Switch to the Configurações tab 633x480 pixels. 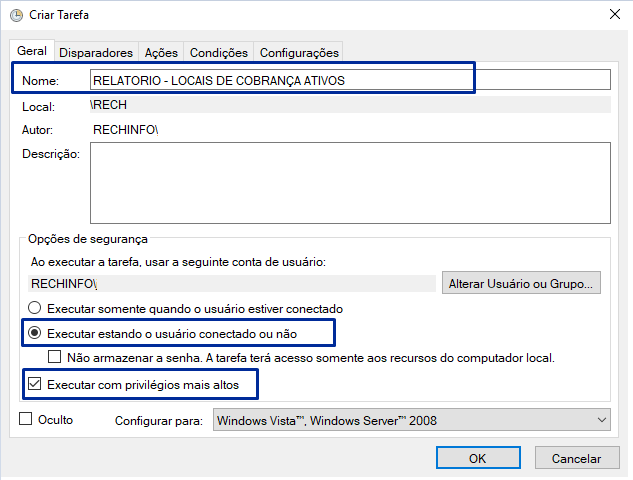pos(299,52)
